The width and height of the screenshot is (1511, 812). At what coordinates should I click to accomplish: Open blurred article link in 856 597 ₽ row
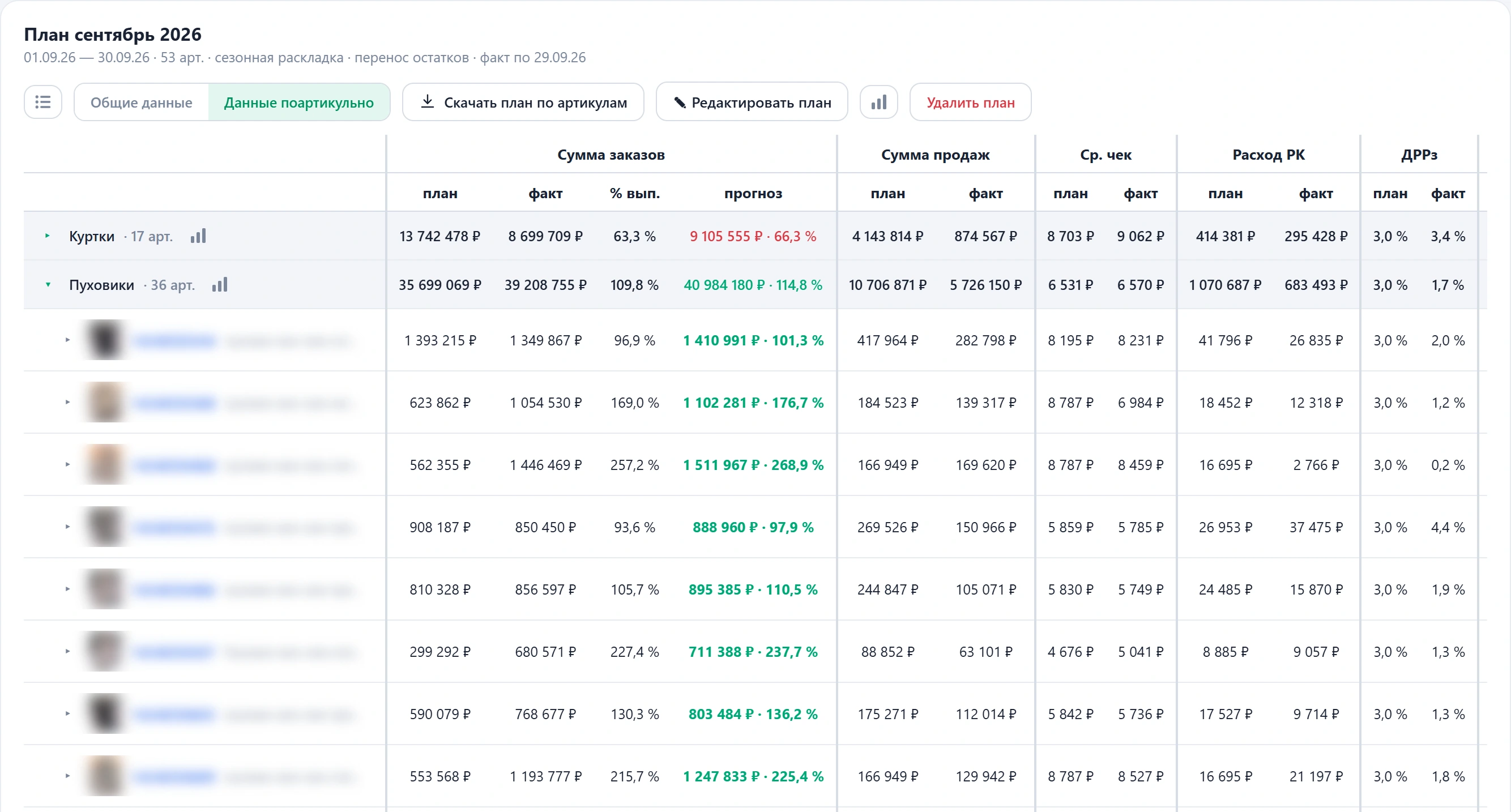point(174,590)
